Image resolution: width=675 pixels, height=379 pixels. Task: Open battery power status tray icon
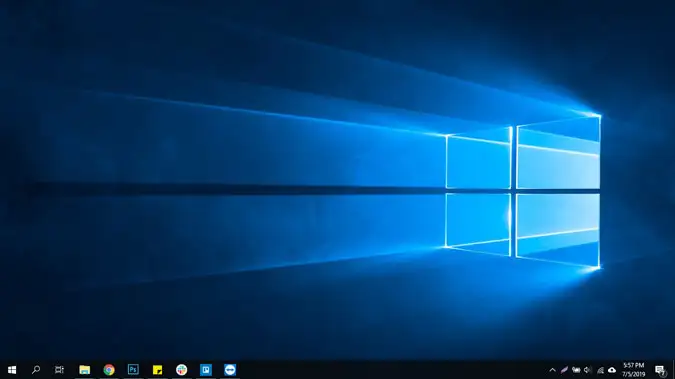[x=576, y=370]
